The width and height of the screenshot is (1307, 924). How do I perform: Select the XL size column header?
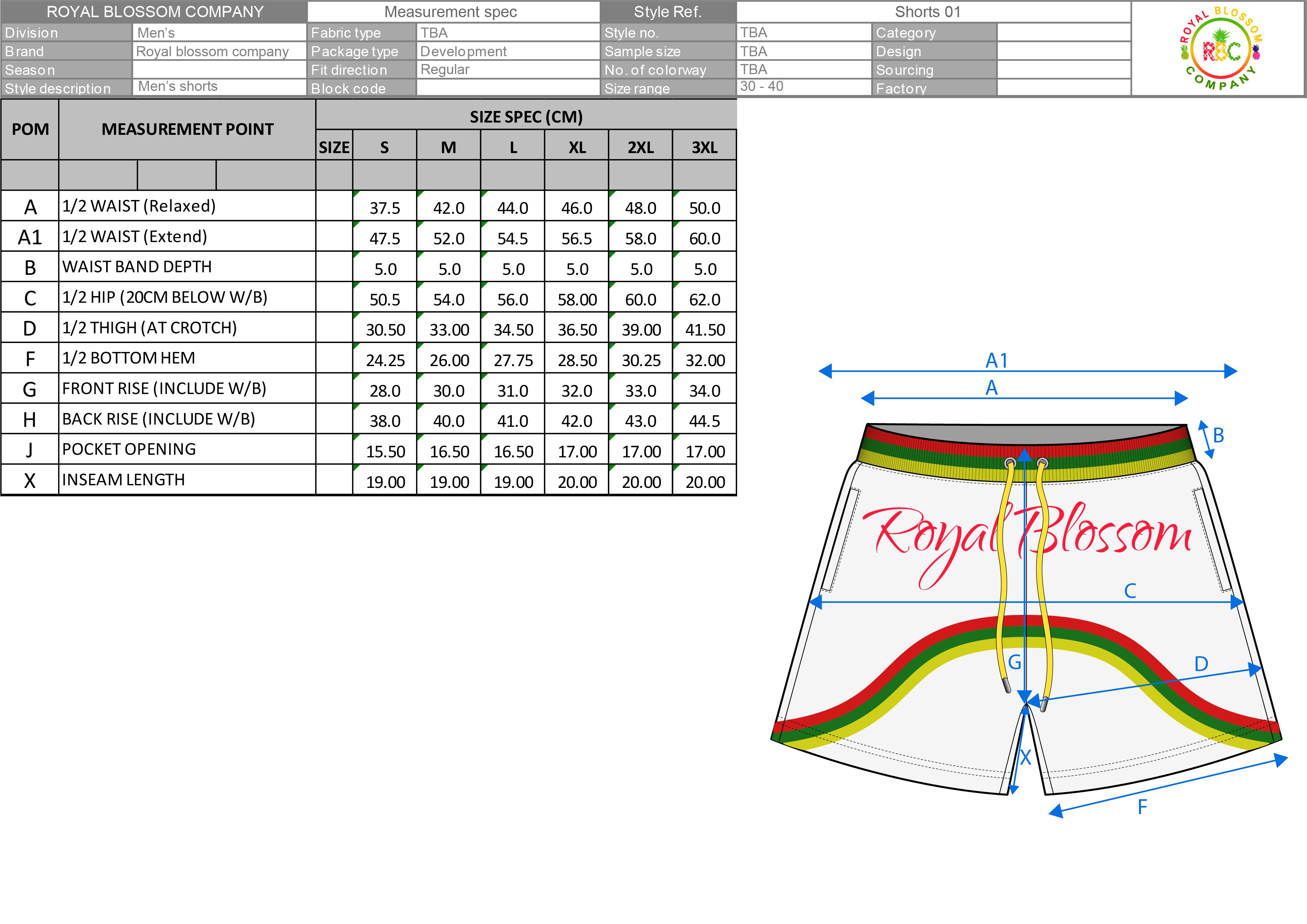577,147
